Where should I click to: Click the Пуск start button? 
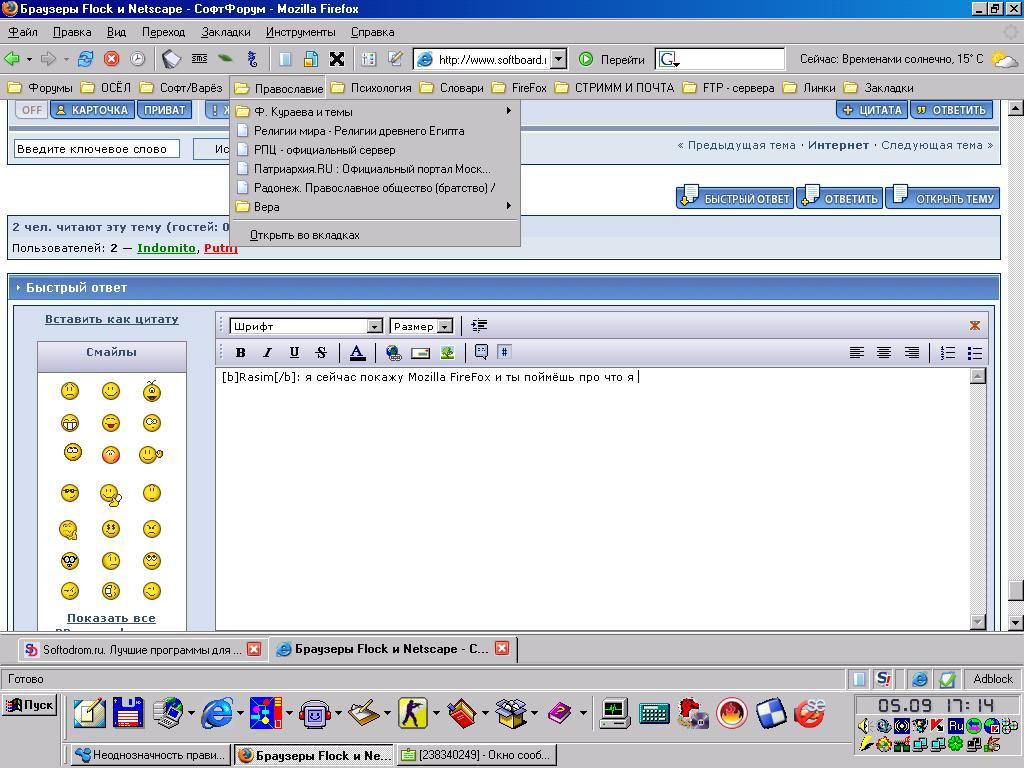pos(30,705)
